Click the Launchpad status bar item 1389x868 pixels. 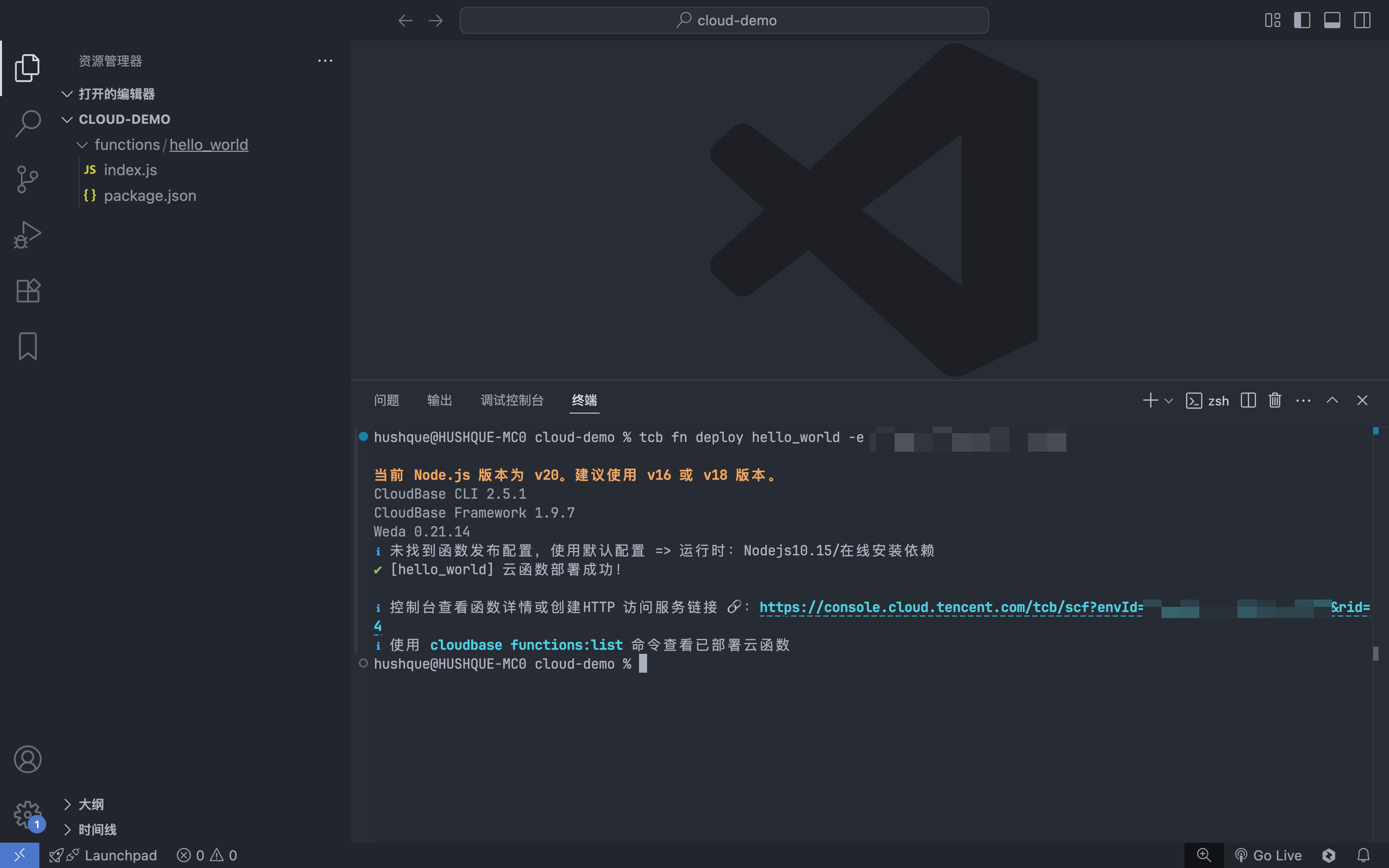(103, 856)
